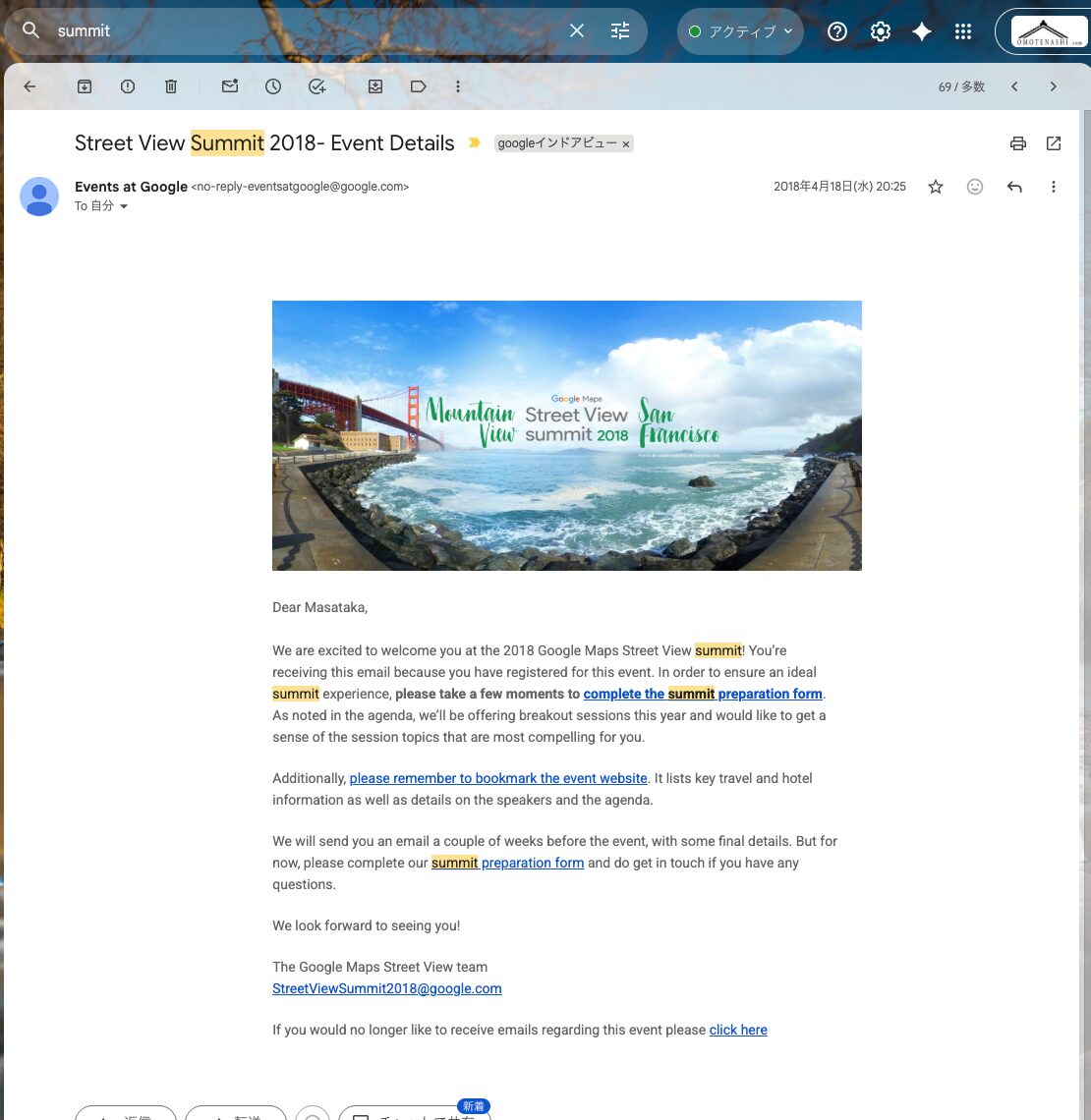The width and height of the screenshot is (1091, 1120).
Task: Open the complete the summit preparation form link
Action: point(703,694)
